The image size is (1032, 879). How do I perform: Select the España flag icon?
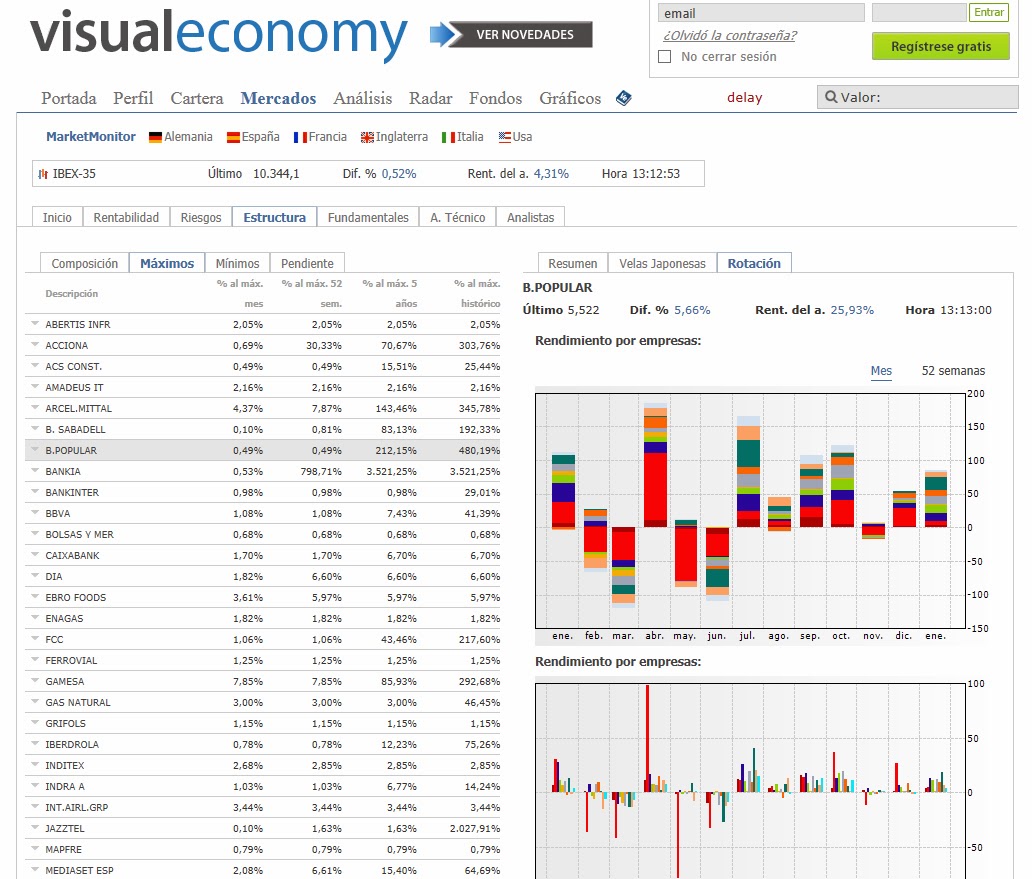231,136
